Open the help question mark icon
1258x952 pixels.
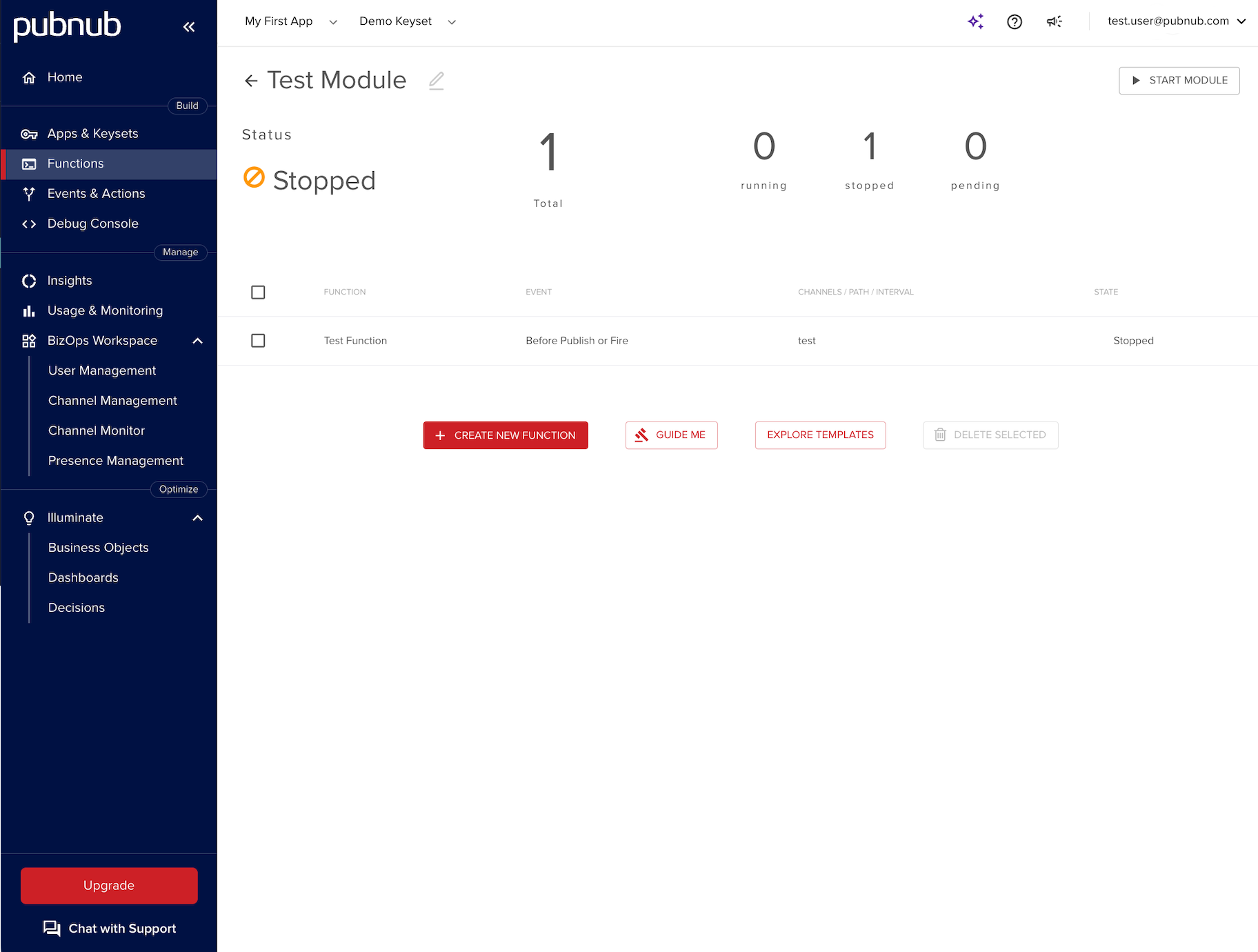(1014, 21)
